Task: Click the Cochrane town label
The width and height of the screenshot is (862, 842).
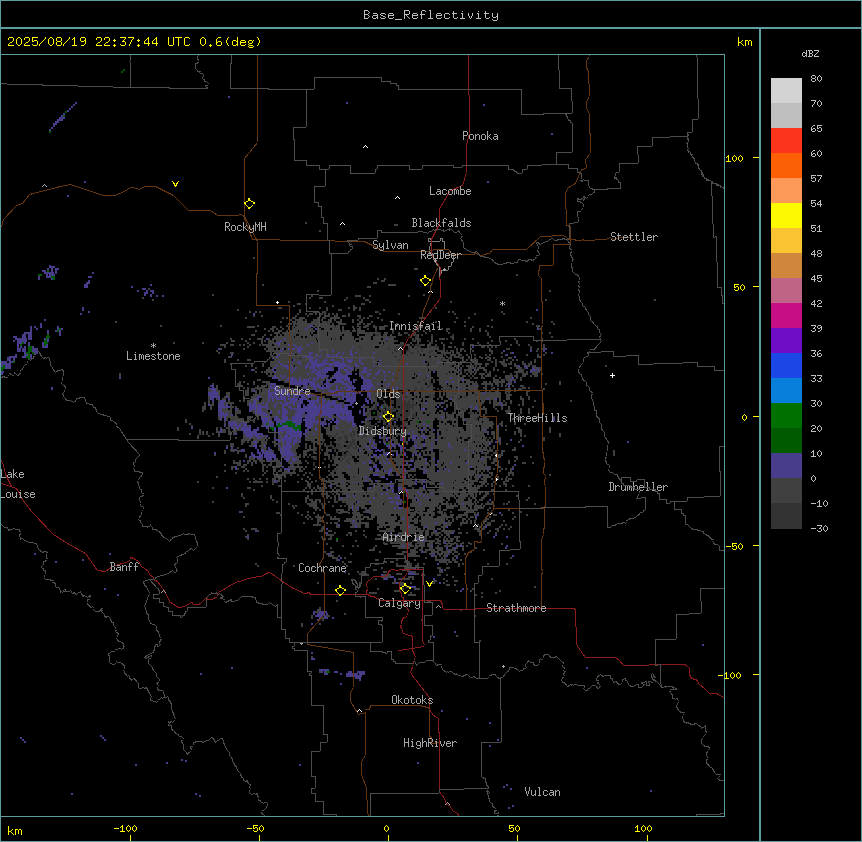Action: tap(322, 568)
